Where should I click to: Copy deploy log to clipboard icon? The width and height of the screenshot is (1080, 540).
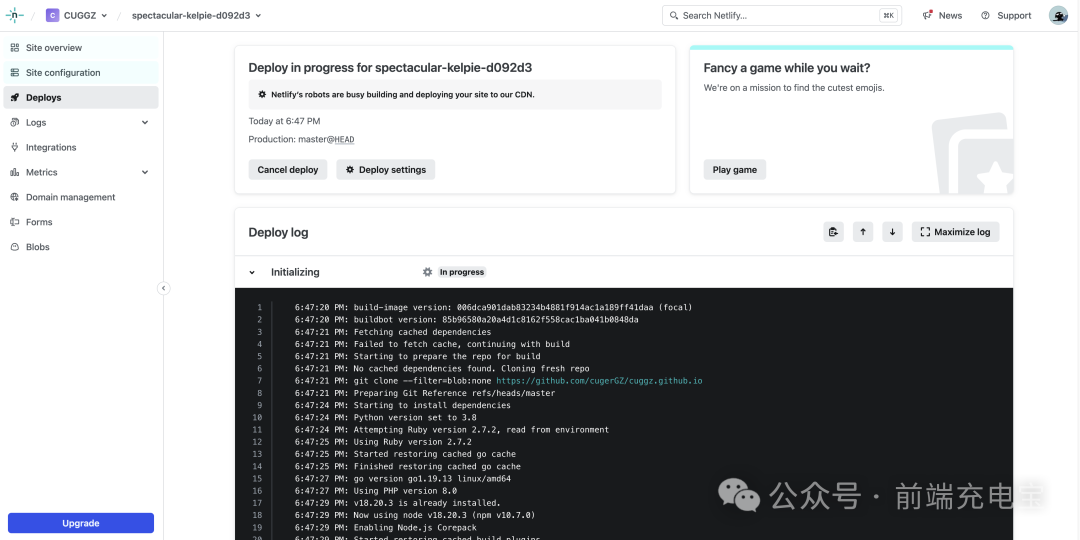coord(833,232)
